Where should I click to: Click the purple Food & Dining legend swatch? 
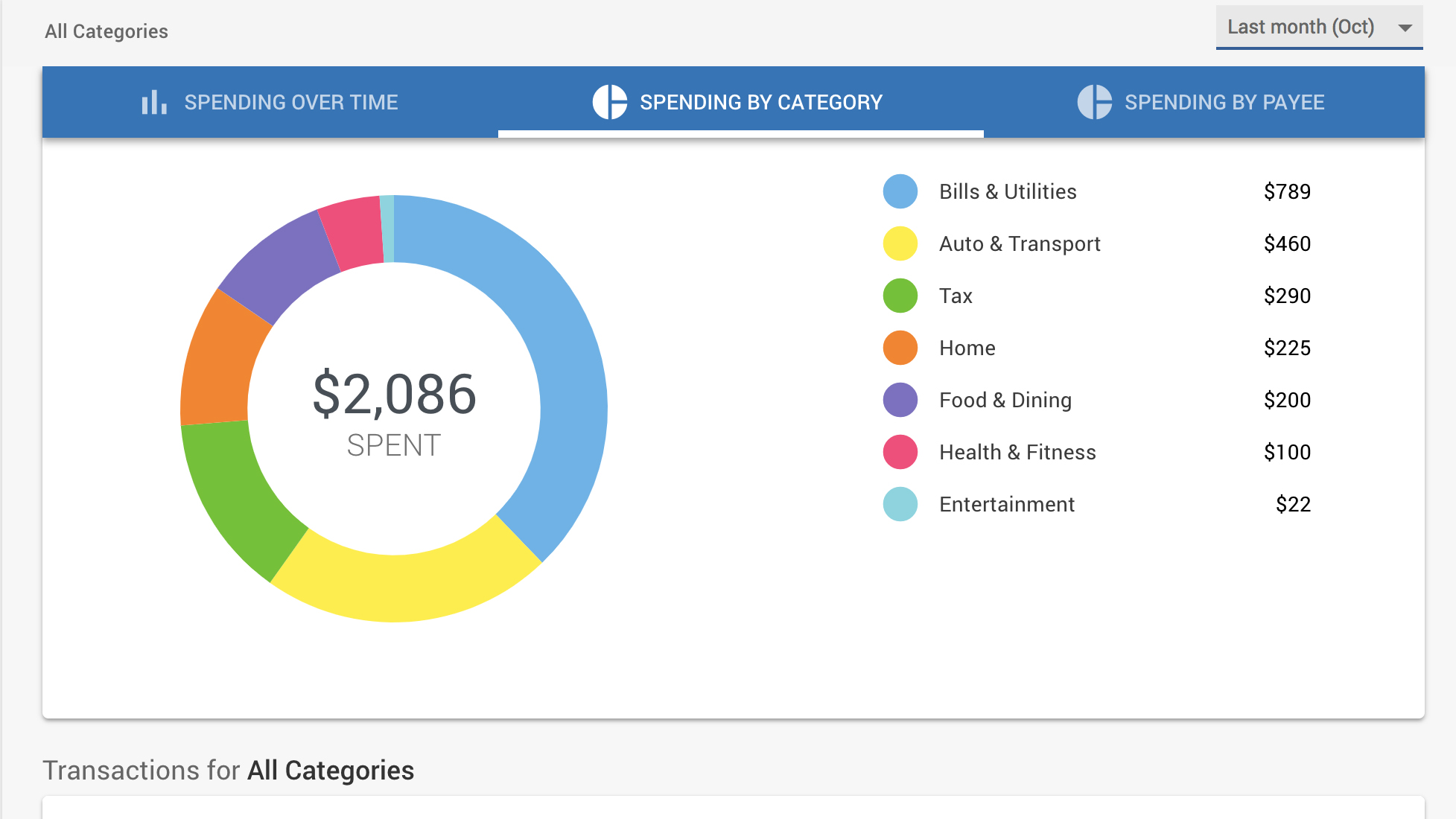[x=900, y=400]
